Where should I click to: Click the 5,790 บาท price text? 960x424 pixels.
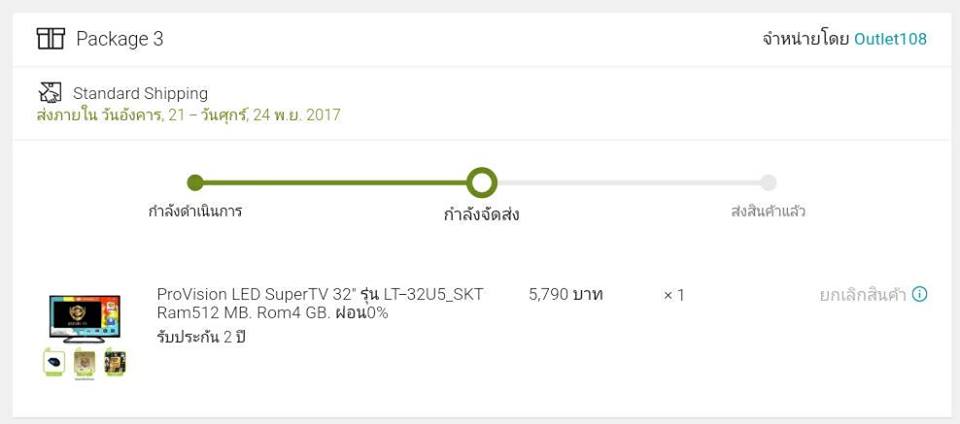pos(566,295)
